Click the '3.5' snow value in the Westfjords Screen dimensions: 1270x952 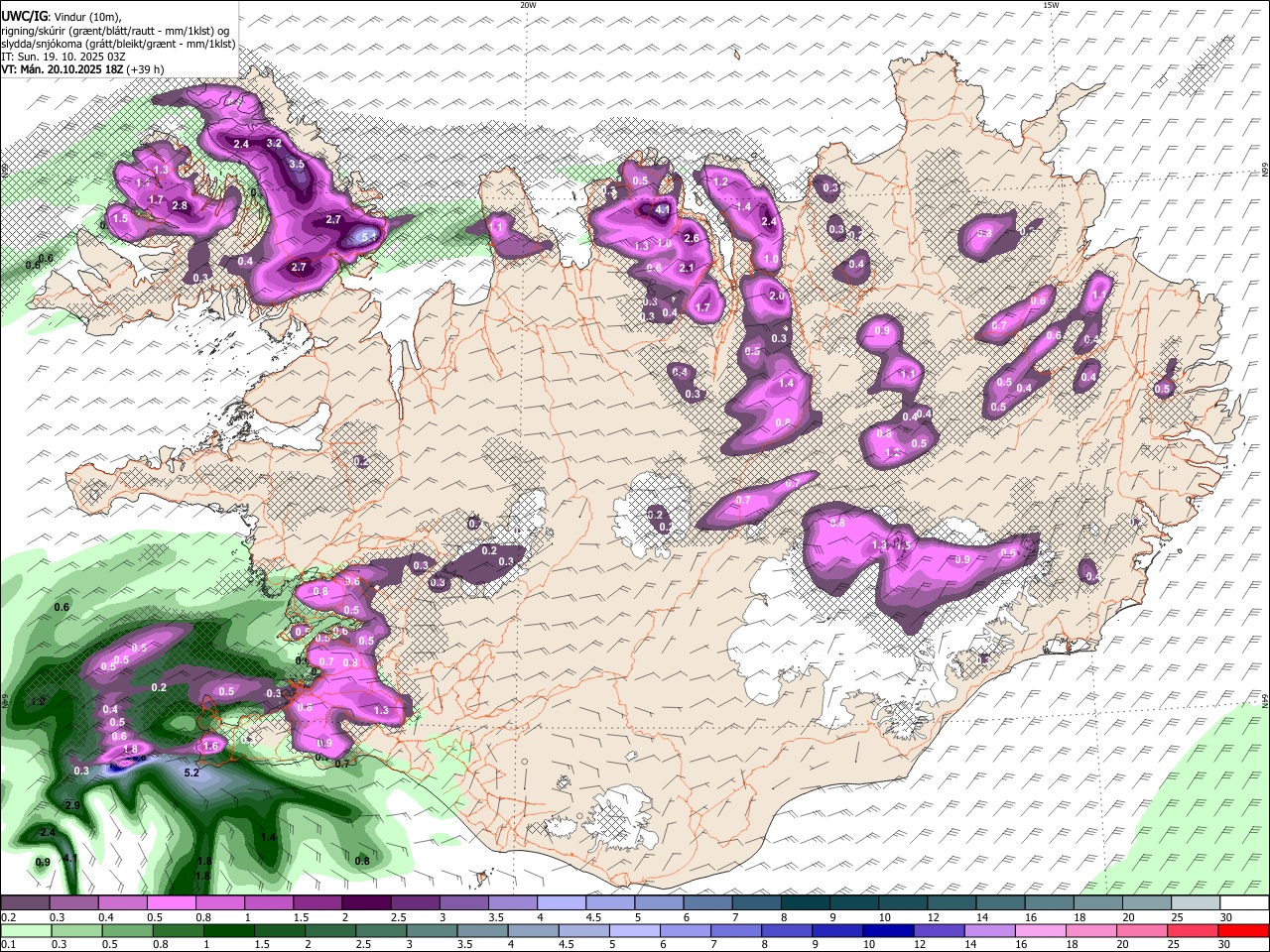[x=296, y=164]
